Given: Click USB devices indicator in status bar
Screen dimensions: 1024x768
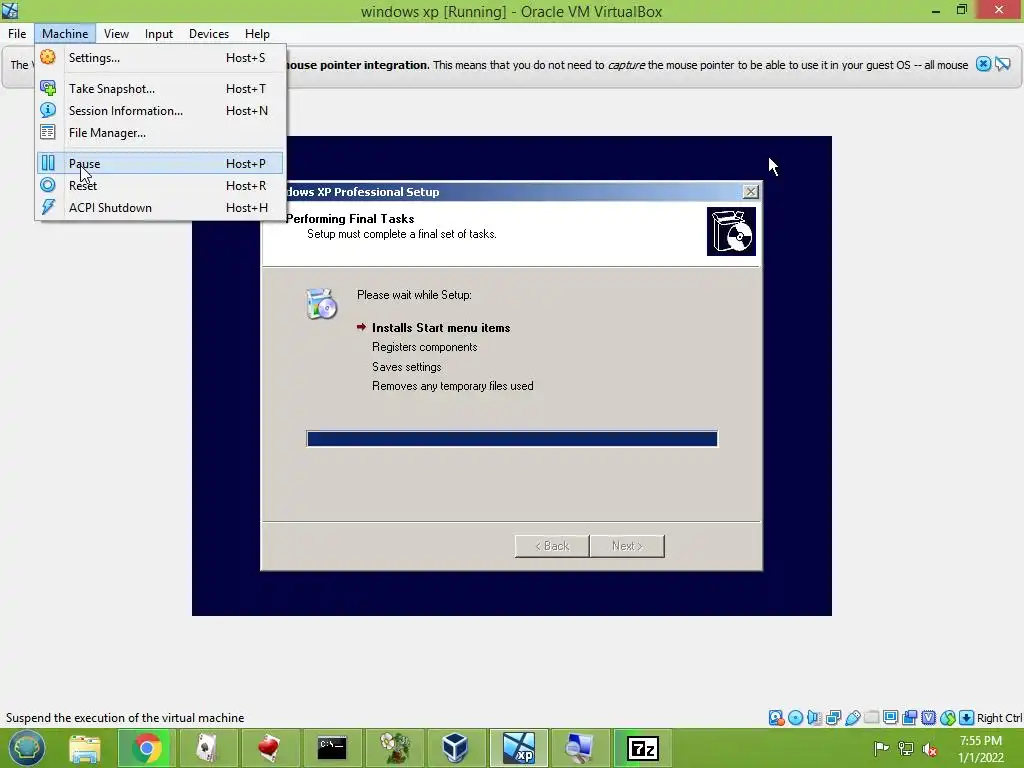Looking at the screenshot, I should [x=852, y=718].
